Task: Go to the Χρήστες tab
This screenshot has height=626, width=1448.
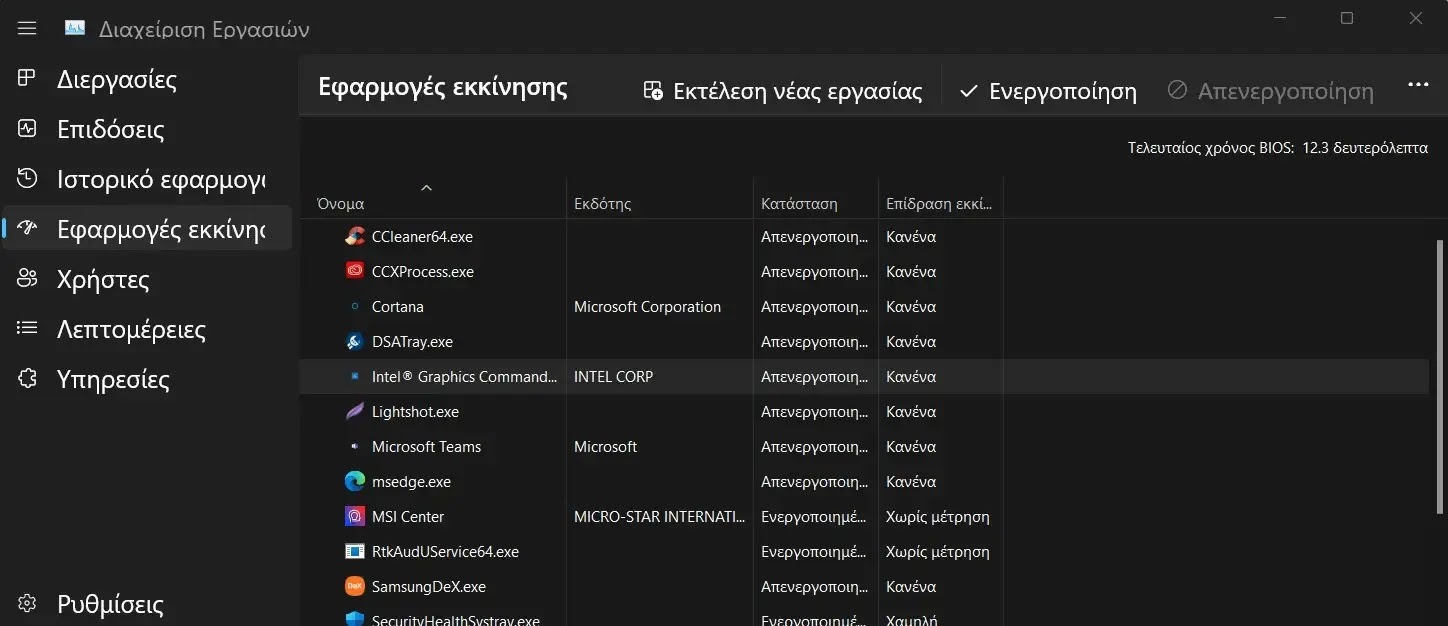Action: pyautogui.click(x=147, y=279)
